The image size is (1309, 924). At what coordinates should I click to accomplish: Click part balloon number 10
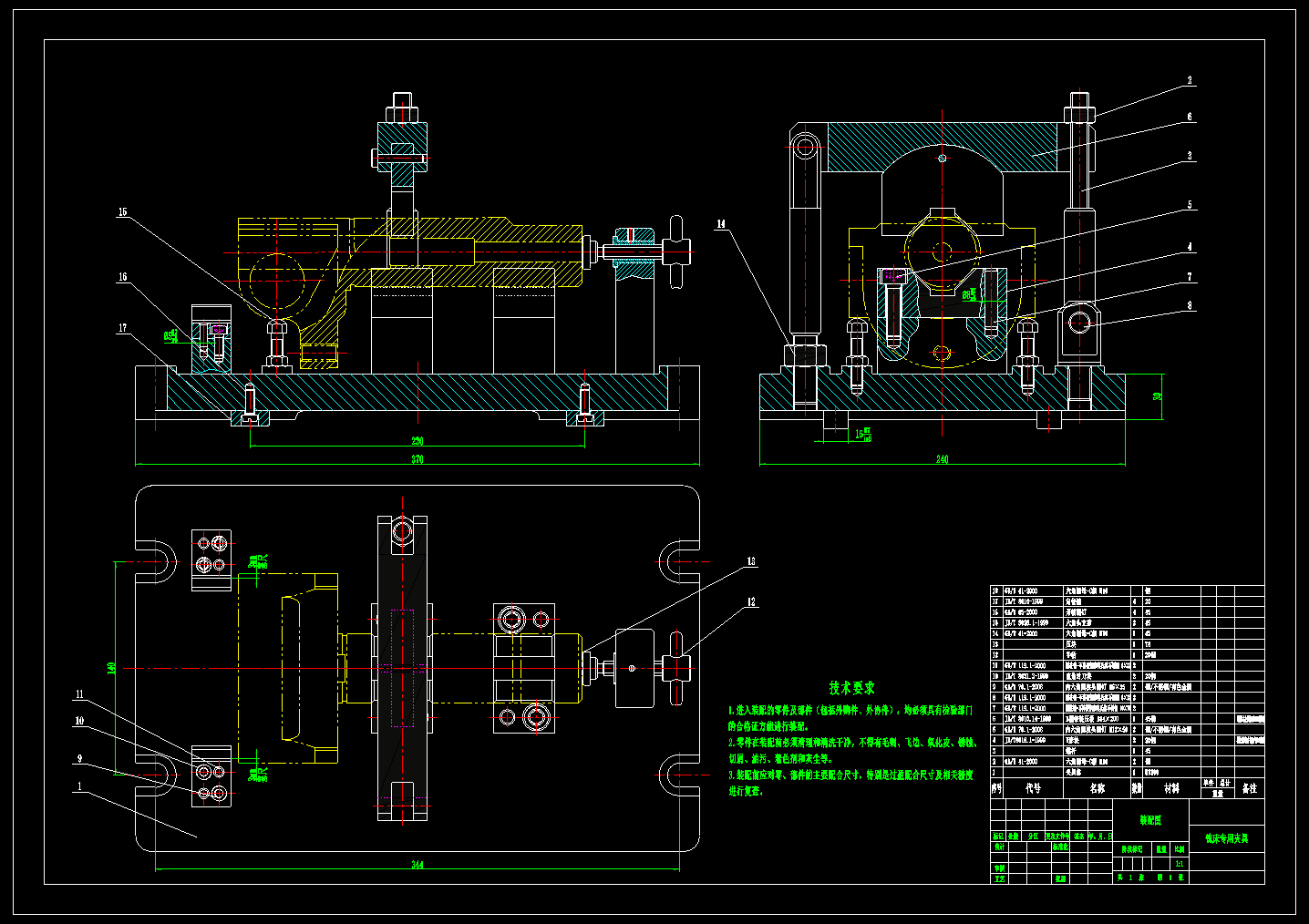pyautogui.click(x=79, y=721)
